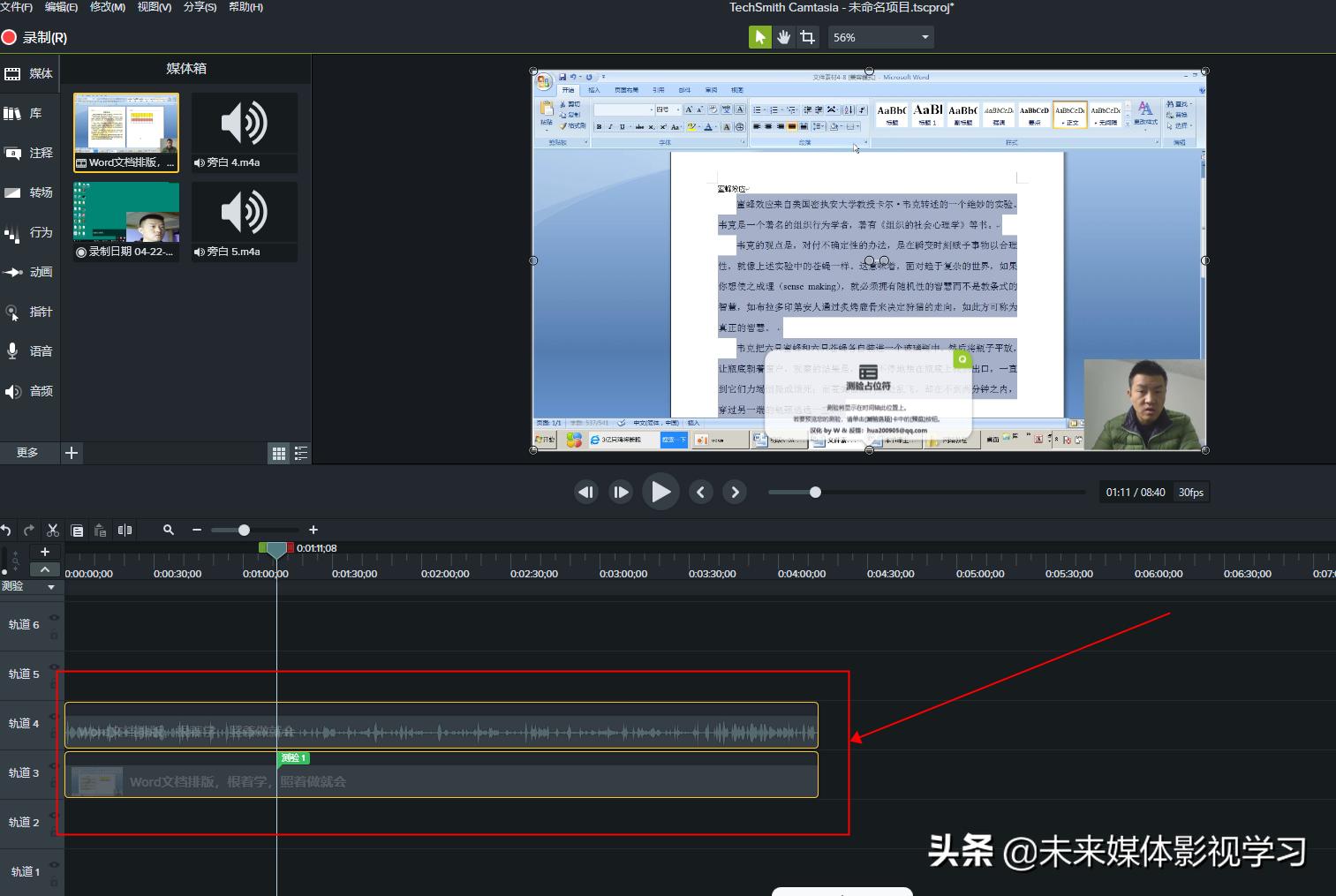Select the crop tool in canvas toolbar
This screenshot has width=1336, height=896.
click(807, 37)
